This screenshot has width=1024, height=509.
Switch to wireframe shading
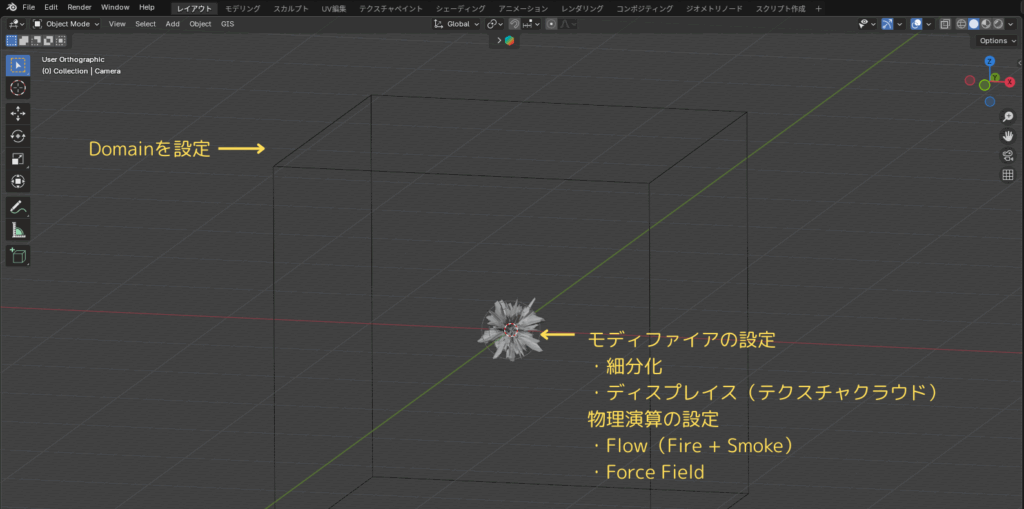point(961,24)
